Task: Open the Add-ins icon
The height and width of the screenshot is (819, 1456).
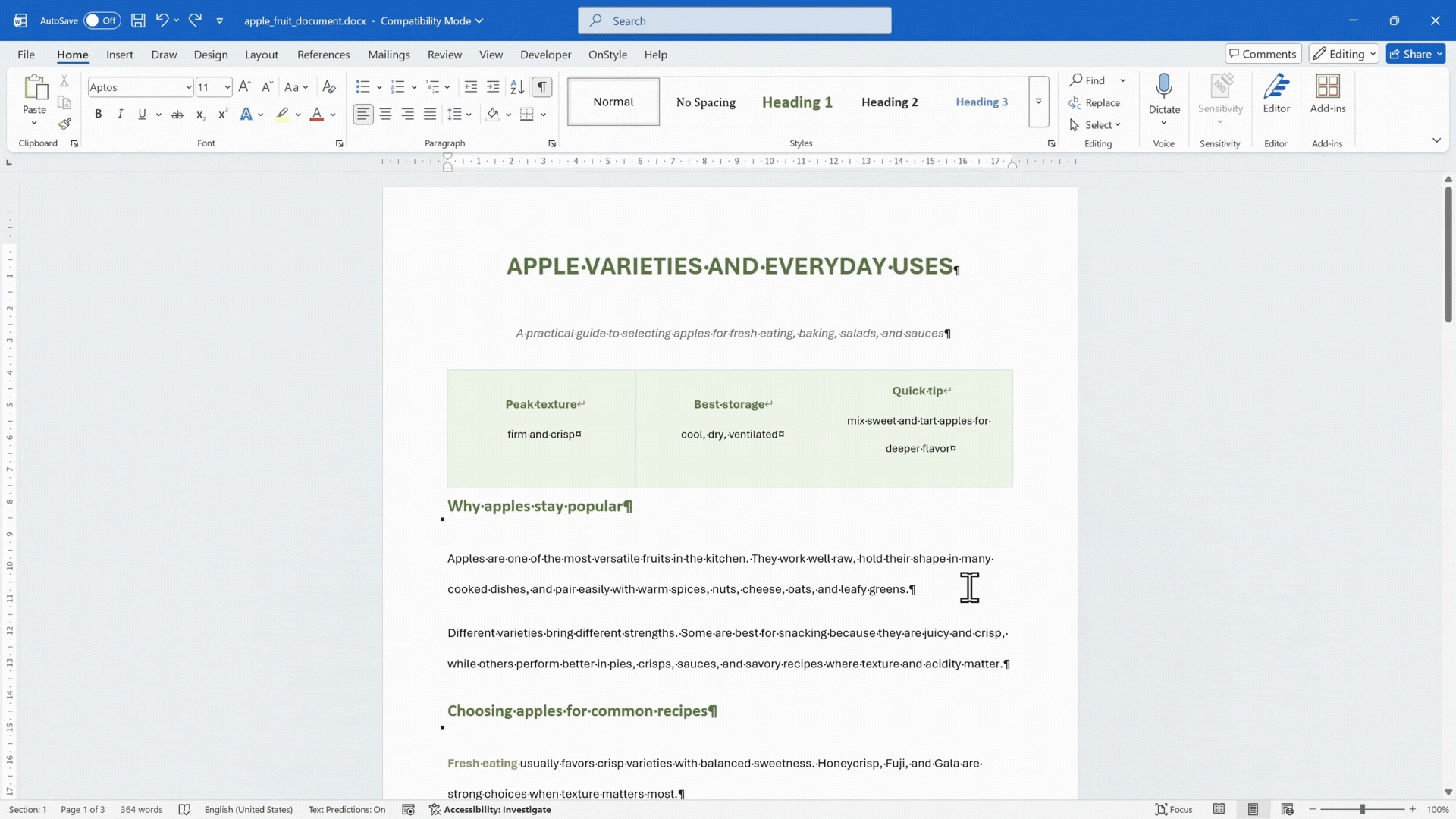Action: point(1328,86)
